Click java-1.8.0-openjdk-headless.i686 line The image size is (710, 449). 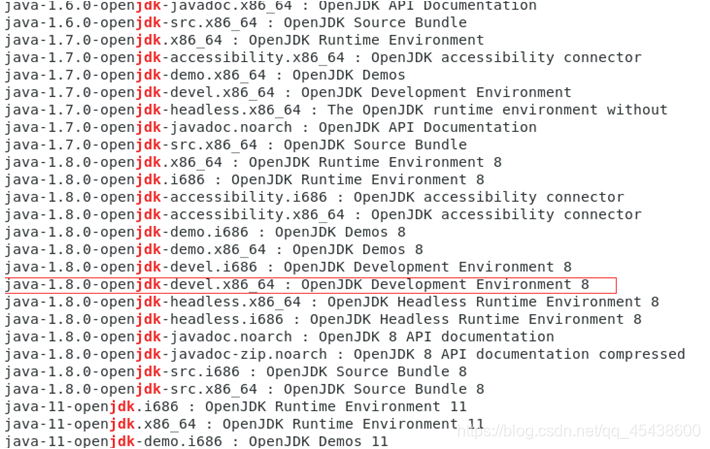(323, 320)
